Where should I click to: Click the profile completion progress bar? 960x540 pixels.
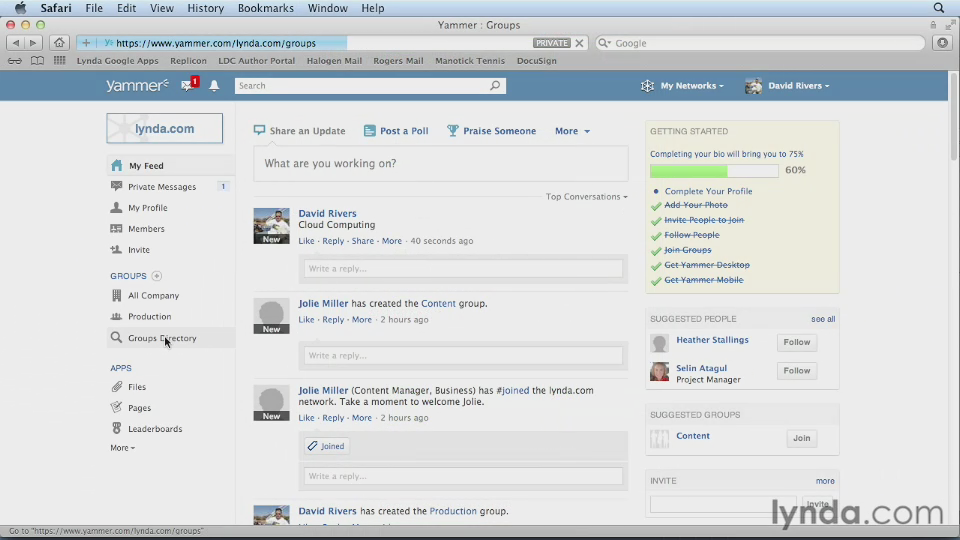point(714,170)
